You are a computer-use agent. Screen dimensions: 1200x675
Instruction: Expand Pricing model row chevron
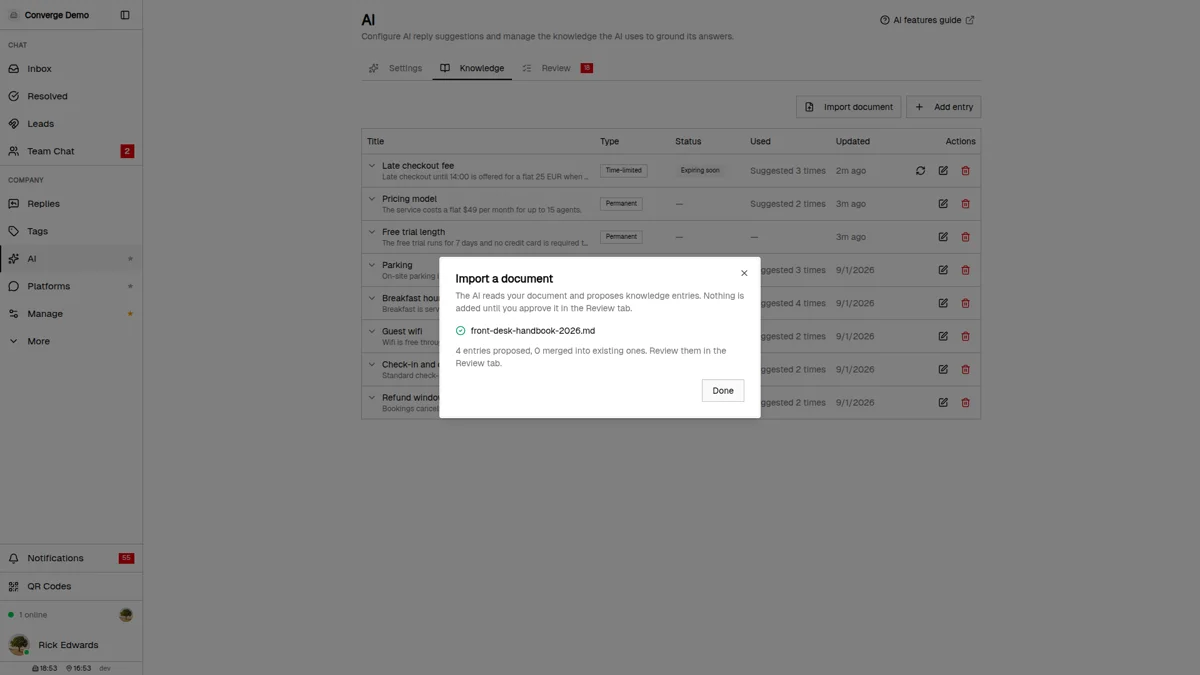372,199
